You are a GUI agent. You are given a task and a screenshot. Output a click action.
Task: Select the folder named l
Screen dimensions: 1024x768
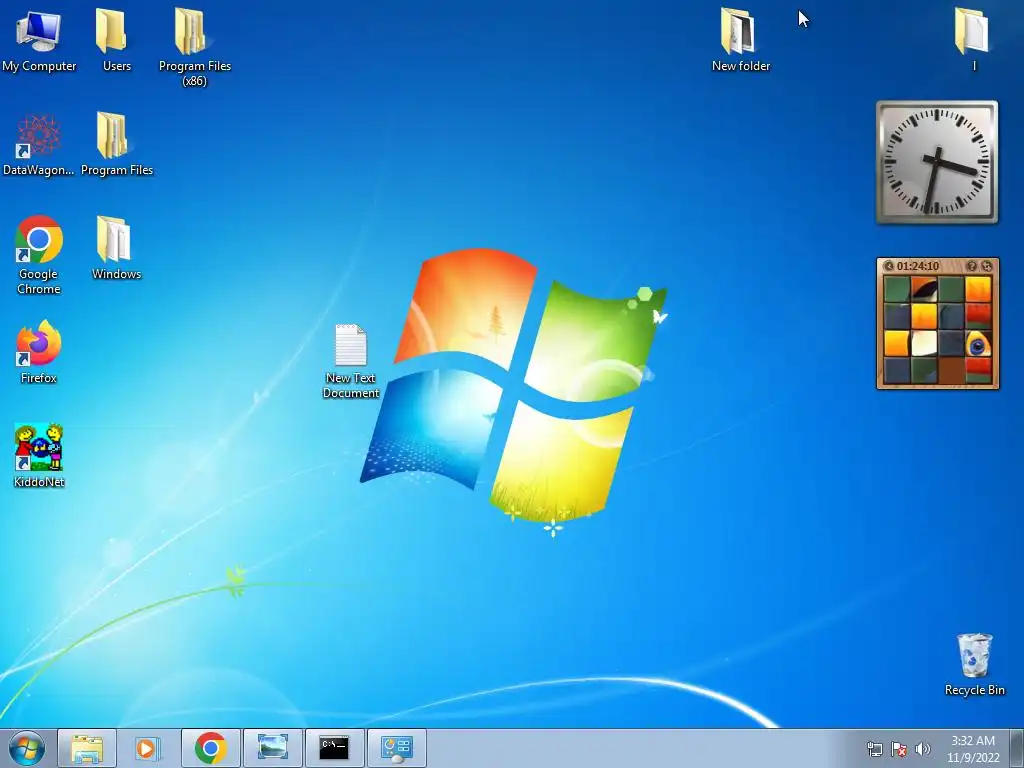[973, 40]
